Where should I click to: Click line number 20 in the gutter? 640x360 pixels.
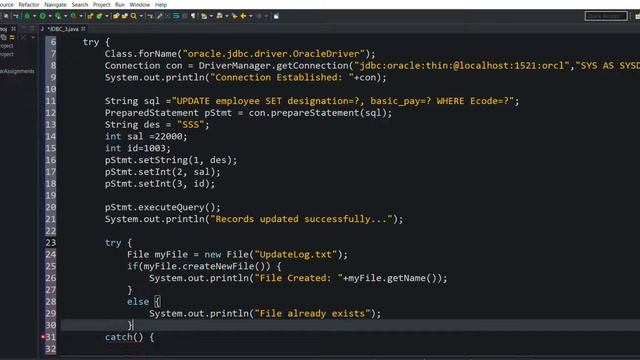(51, 207)
